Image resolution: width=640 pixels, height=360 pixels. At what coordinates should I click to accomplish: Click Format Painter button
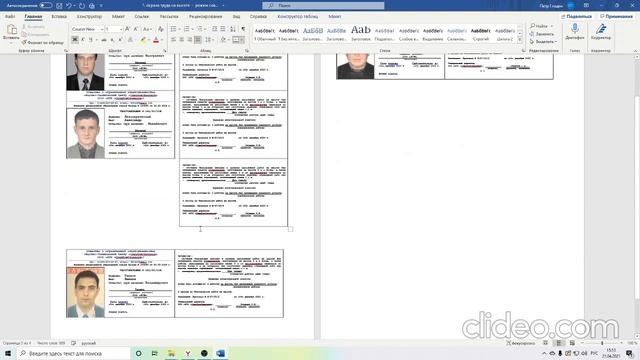42,42
